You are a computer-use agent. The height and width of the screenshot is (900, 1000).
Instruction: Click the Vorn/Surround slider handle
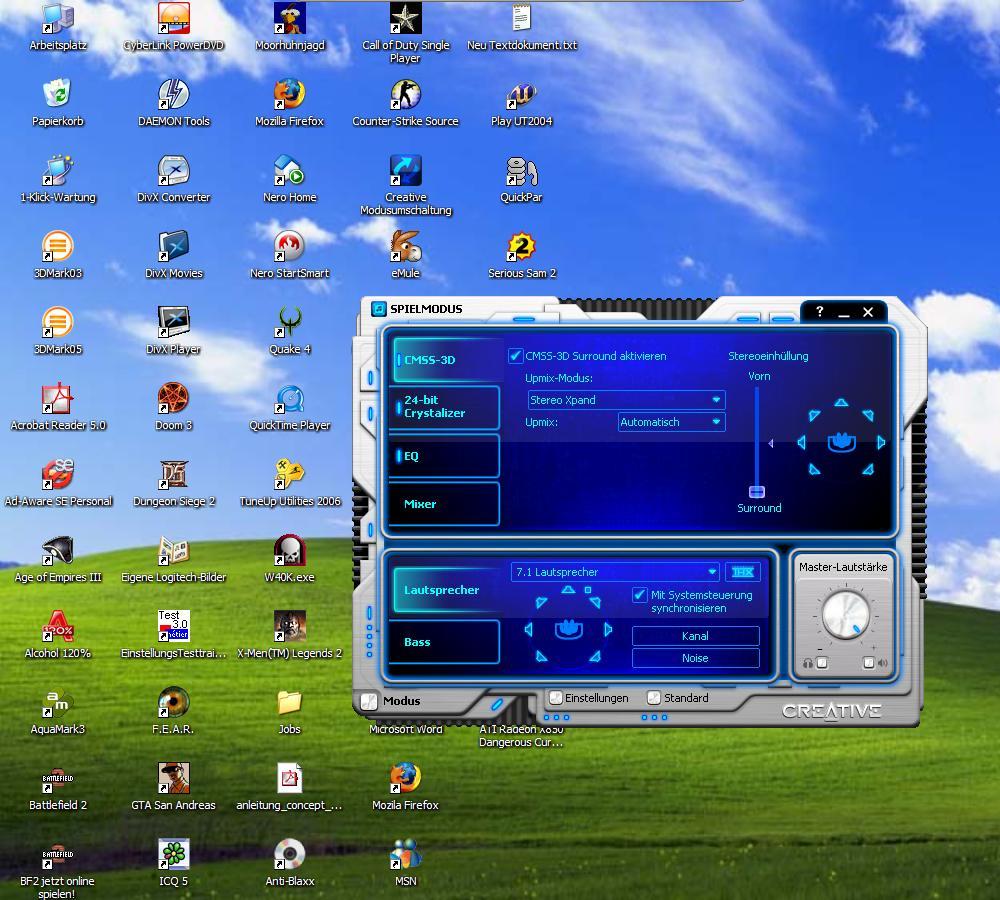click(x=757, y=491)
